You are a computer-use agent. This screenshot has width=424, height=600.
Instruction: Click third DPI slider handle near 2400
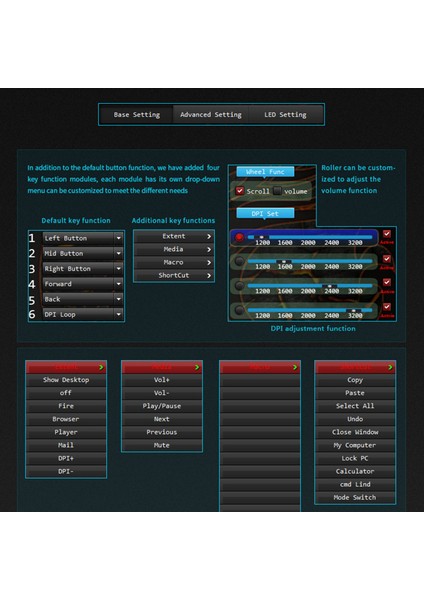(329, 285)
